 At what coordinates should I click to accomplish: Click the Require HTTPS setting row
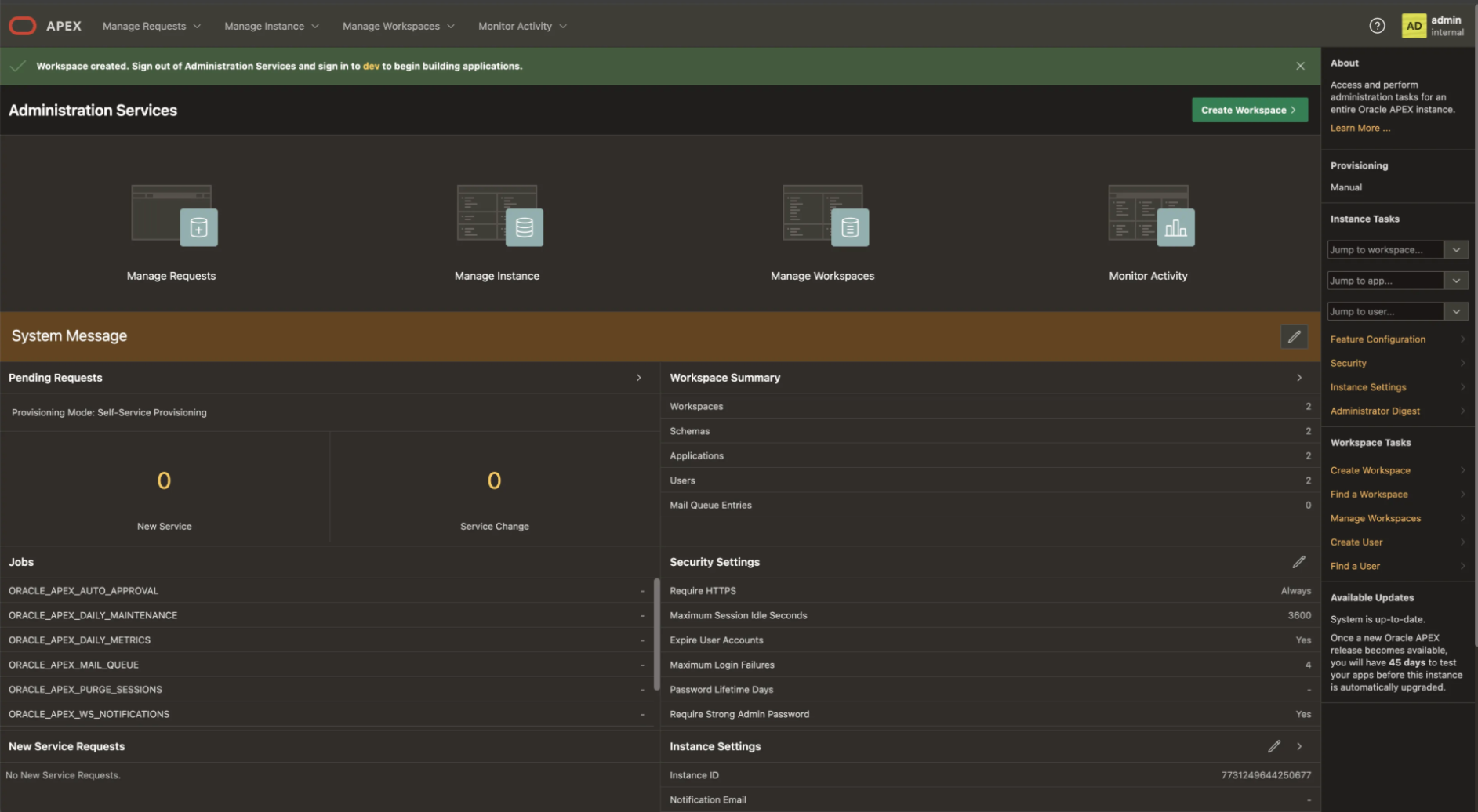(x=990, y=590)
